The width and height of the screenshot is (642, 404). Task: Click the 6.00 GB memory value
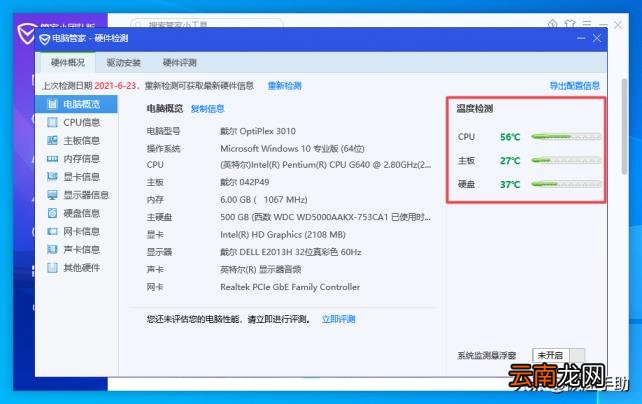point(264,200)
